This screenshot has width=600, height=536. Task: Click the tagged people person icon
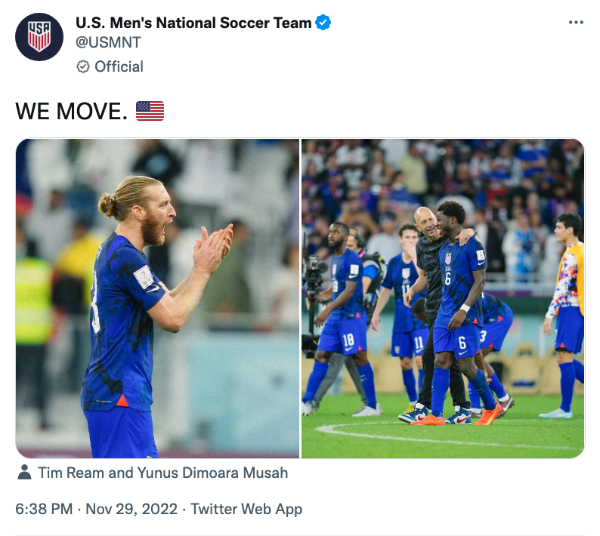pos(24,472)
